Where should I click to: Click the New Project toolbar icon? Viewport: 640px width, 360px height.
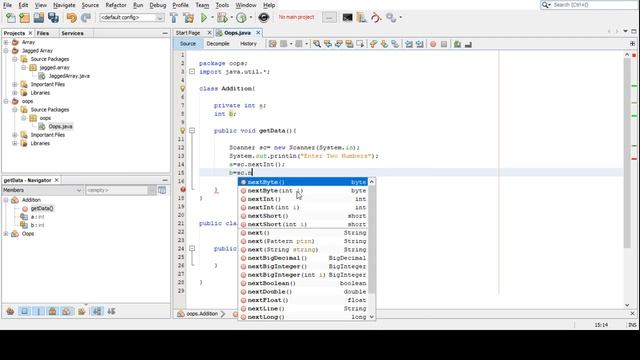[24, 18]
